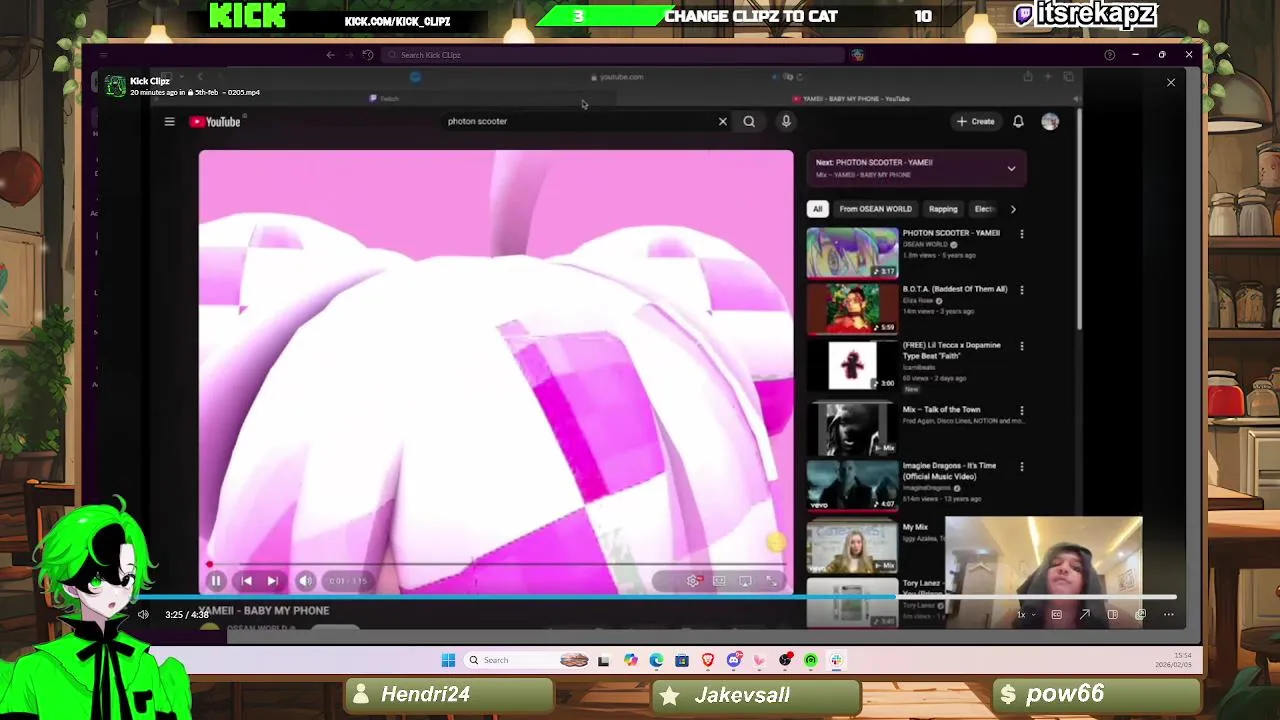Switch to the Twitch browser tab
The image size is (1280, 720).
(385, 98)
